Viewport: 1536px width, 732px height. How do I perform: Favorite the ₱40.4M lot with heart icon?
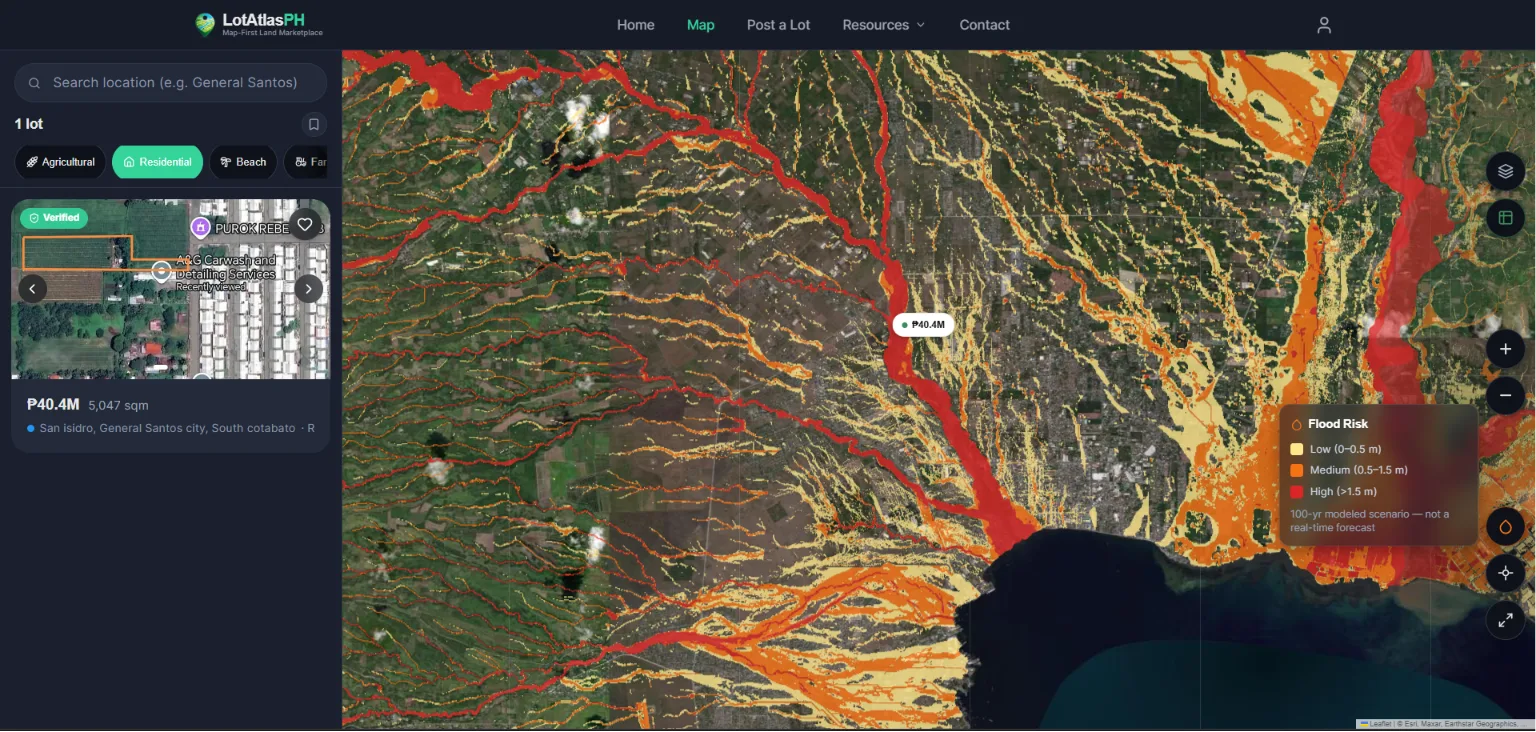pos(305,224)
